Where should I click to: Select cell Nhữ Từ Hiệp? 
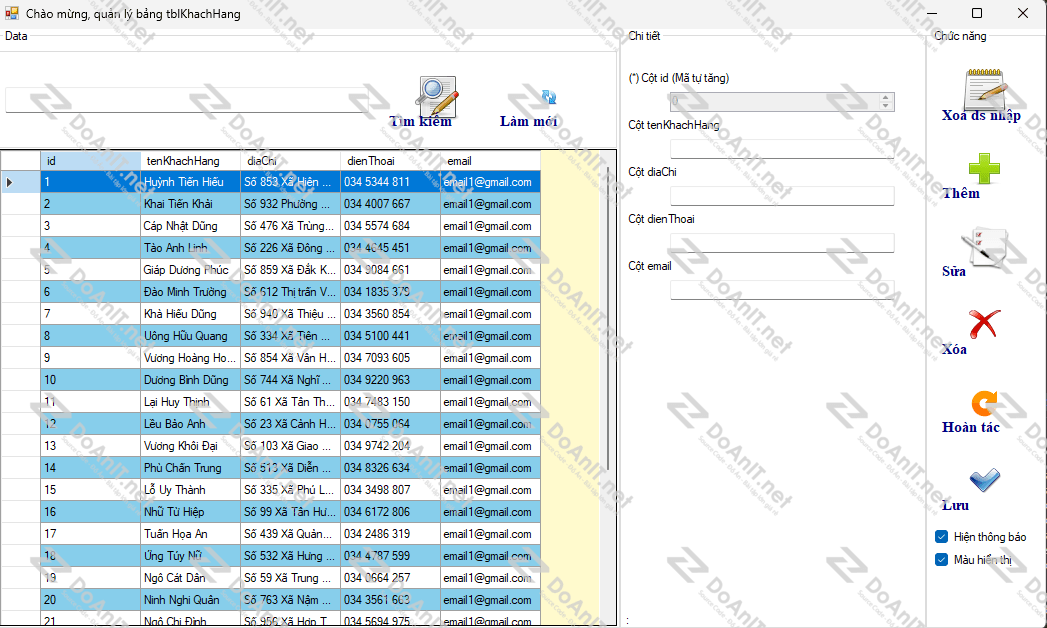point(190,512)
